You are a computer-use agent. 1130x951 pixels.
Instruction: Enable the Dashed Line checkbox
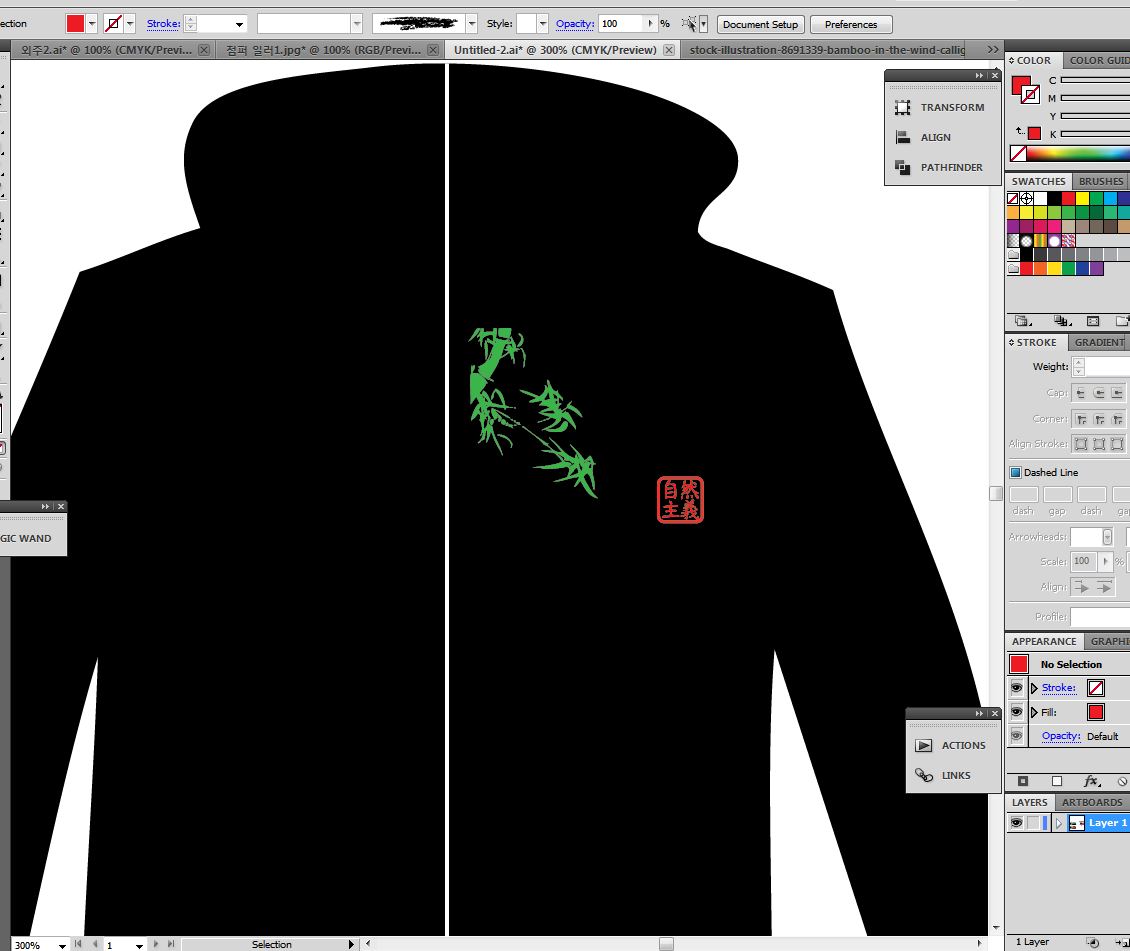[1016, 473]
